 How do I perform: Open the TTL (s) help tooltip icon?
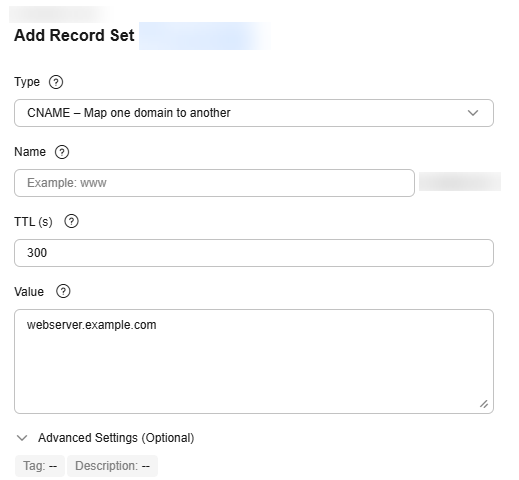pos(71,221)
